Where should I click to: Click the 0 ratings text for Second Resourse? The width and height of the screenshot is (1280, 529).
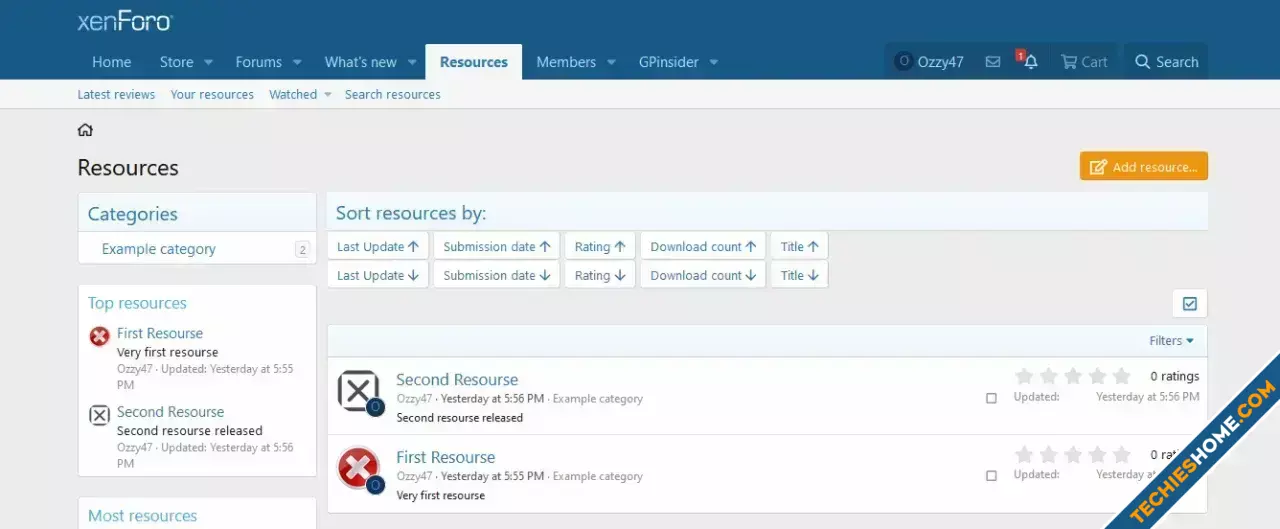coord(1175,377)
